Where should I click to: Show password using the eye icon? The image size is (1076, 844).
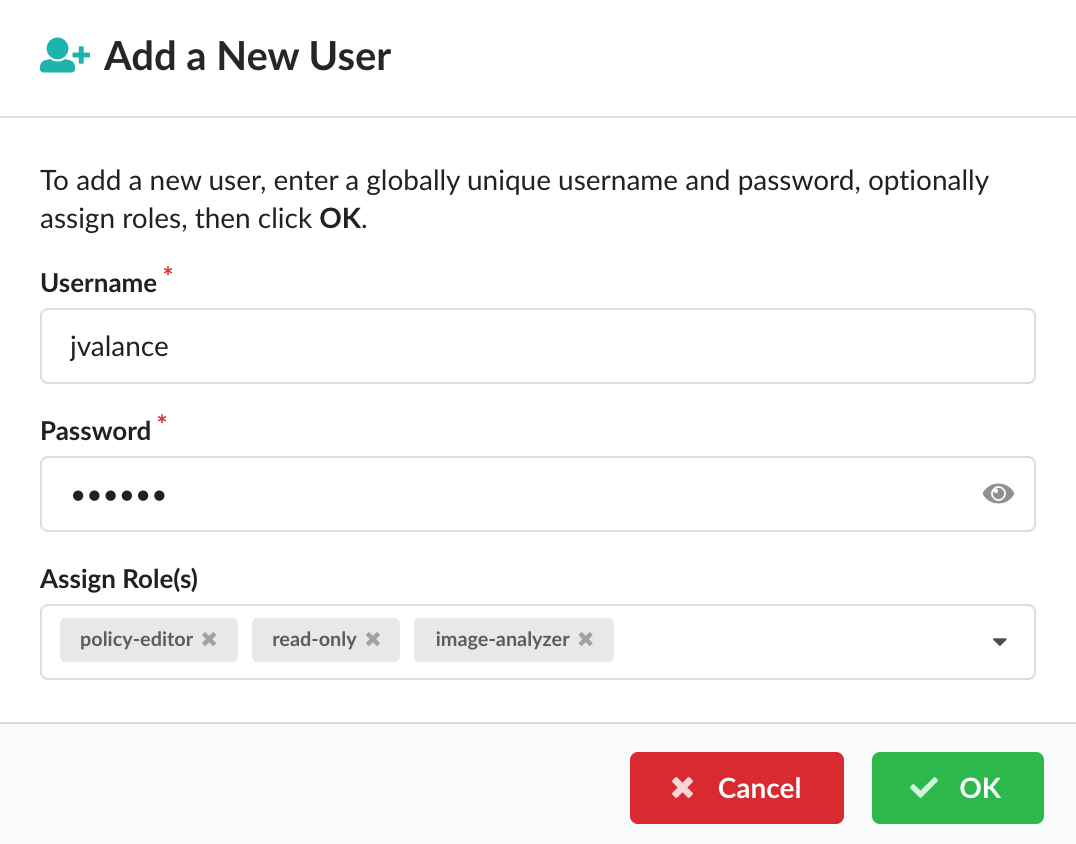(998, 493)
